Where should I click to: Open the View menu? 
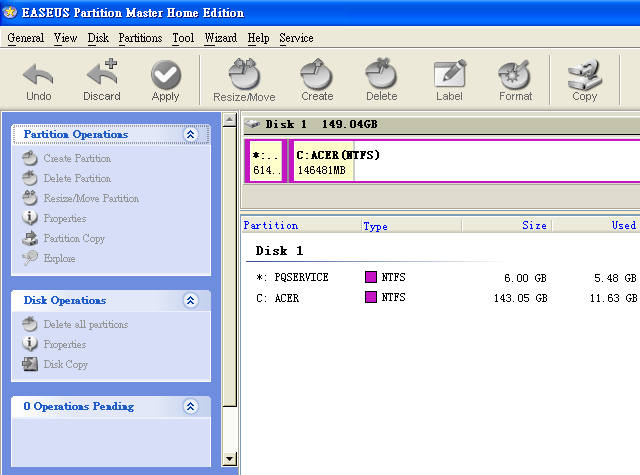click(x=65, y=38)
